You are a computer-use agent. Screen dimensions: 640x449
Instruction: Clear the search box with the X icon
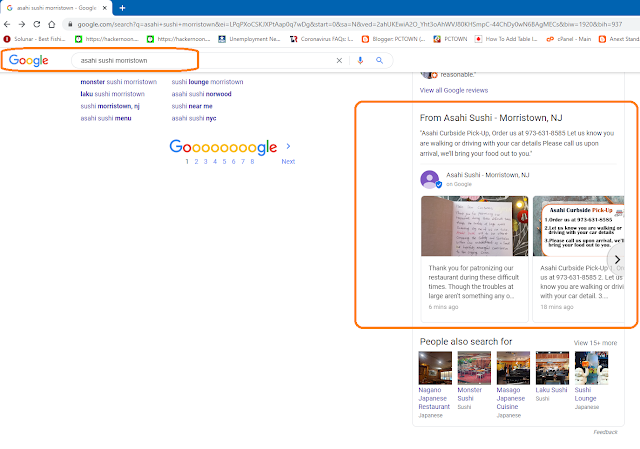tap(339, 60)
